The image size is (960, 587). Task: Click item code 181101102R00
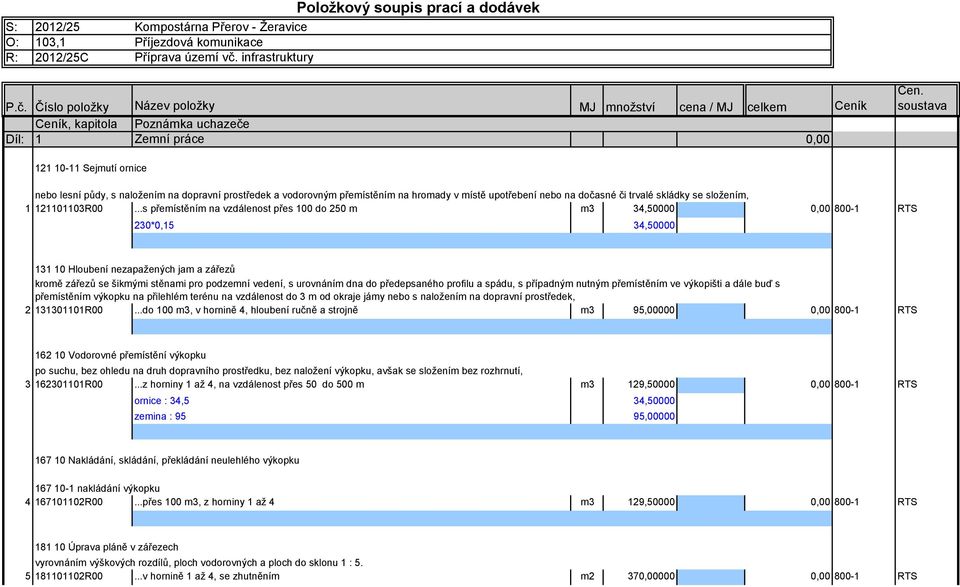coord(69,576)
